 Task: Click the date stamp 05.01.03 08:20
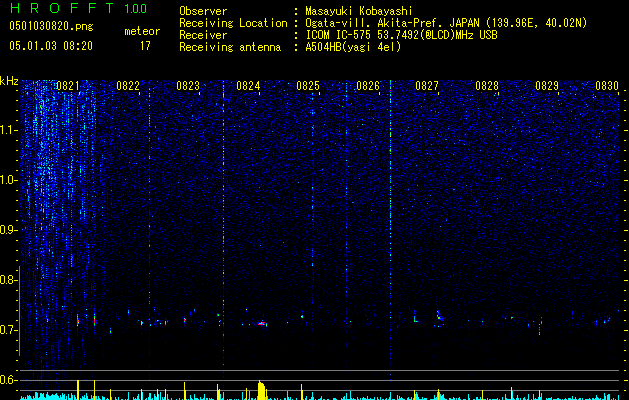point(51,46)
